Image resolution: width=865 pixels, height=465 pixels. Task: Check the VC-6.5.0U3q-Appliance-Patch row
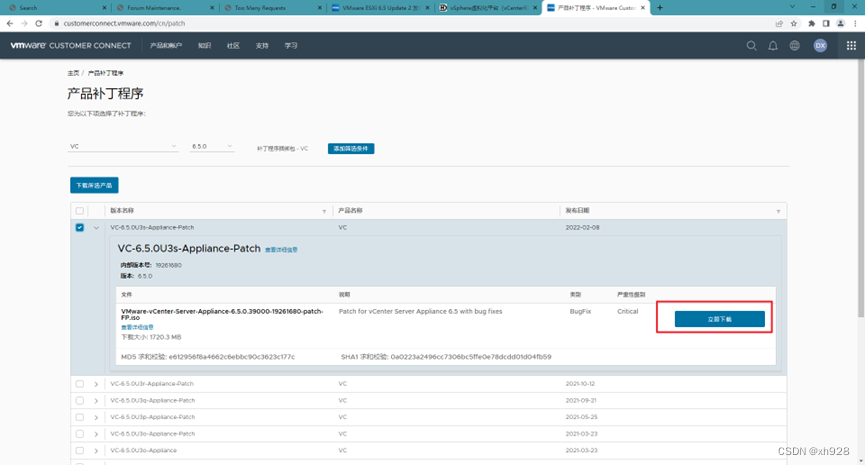[x=80, y=400]
